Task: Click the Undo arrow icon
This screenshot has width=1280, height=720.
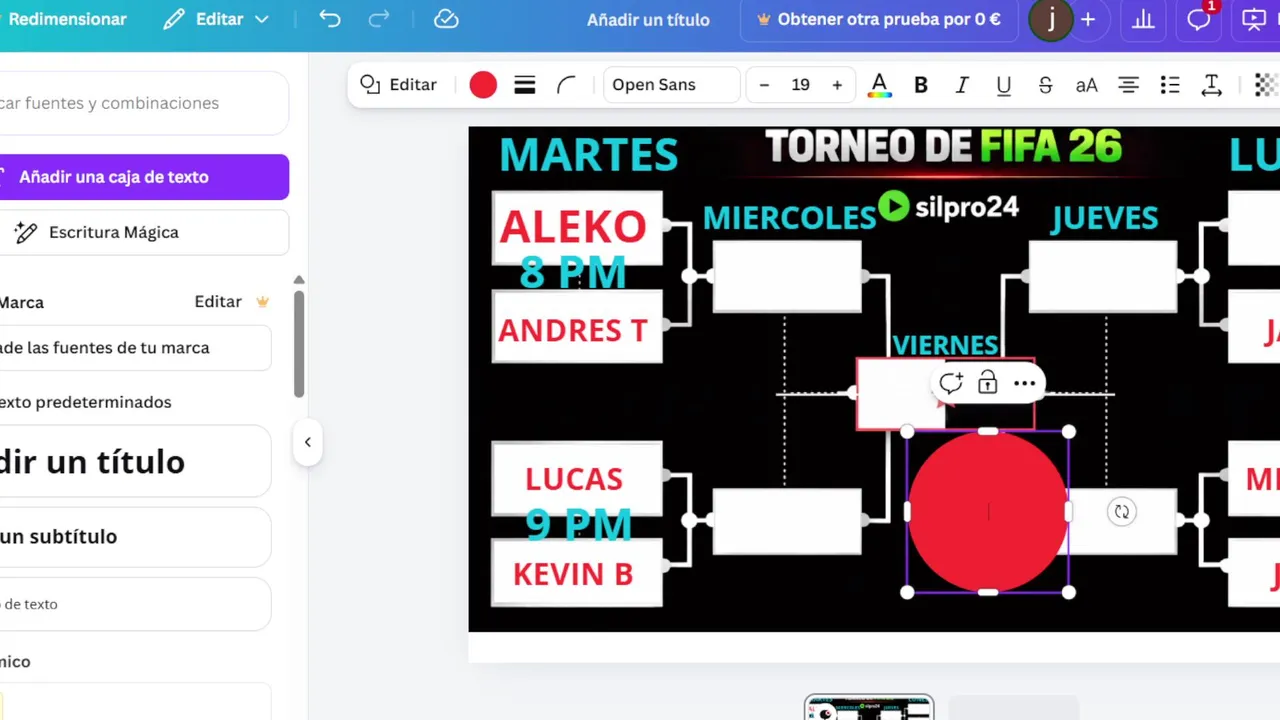Action: 330,19
